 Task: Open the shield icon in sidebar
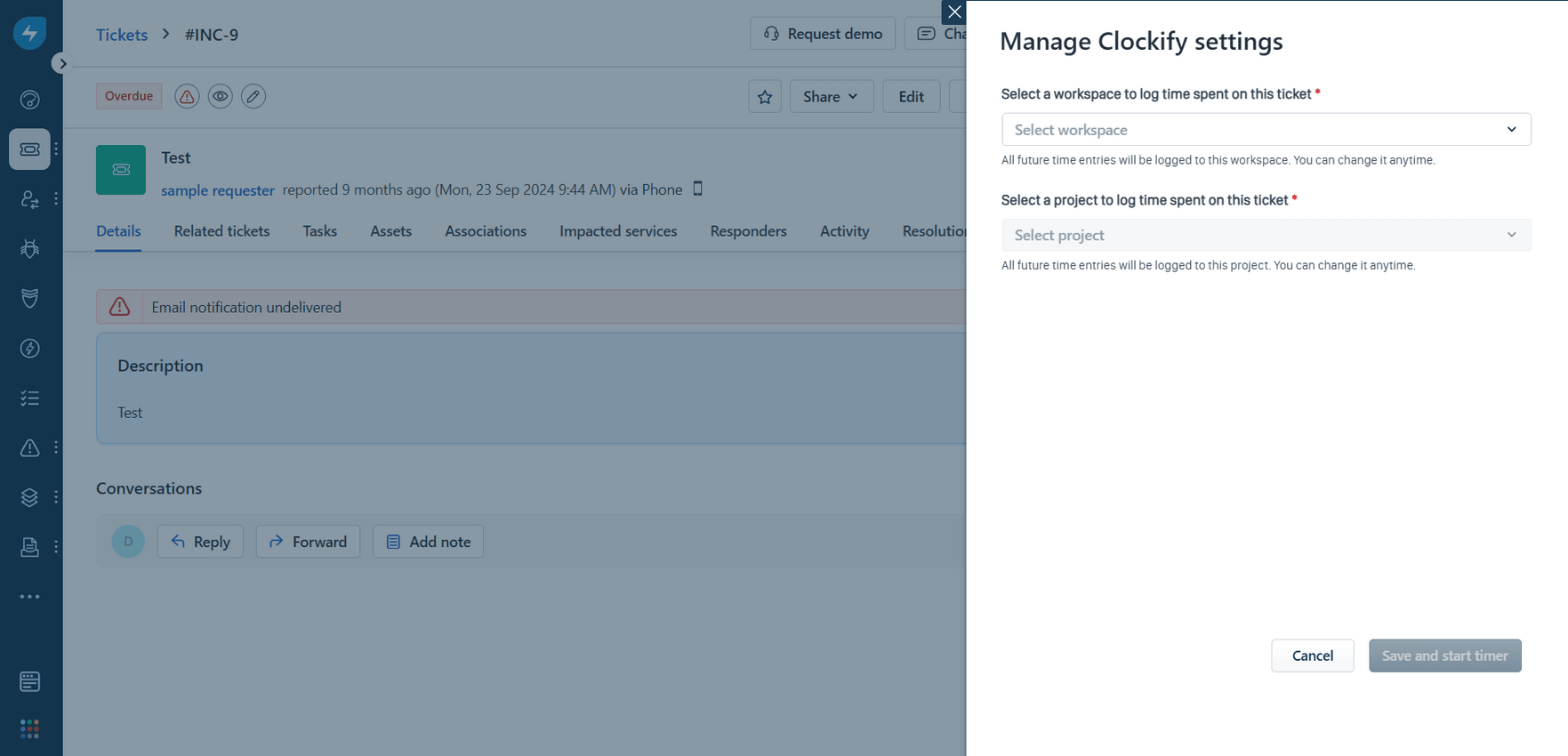[30, 298]
